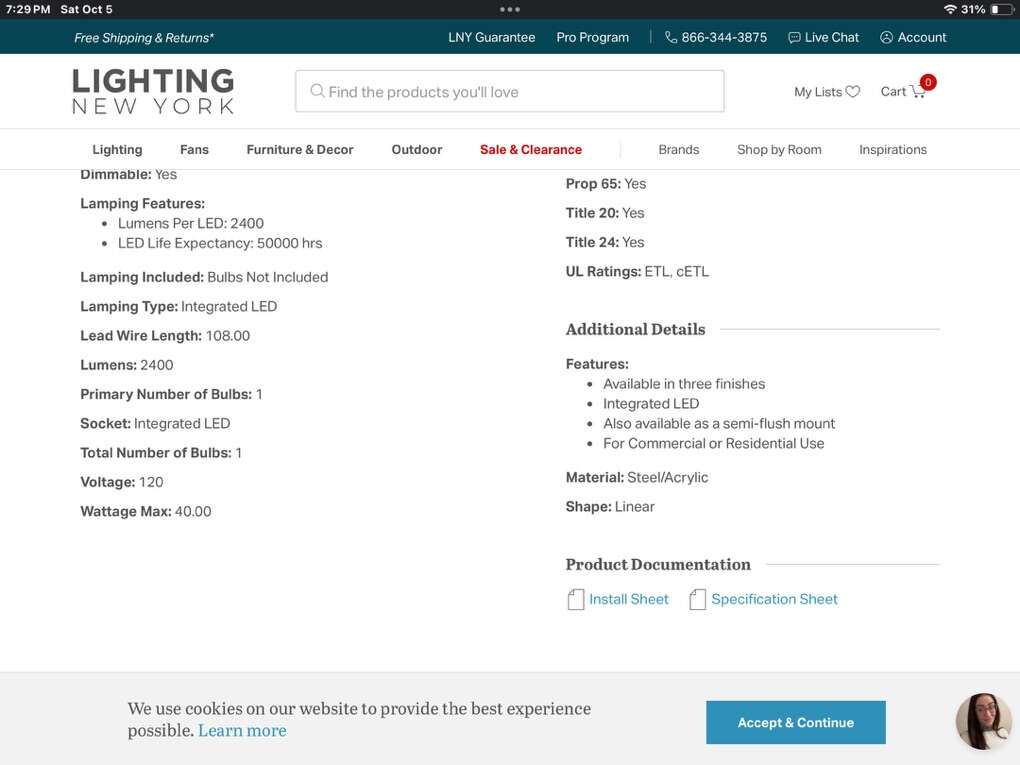Open the Brands page

point(679,150)
